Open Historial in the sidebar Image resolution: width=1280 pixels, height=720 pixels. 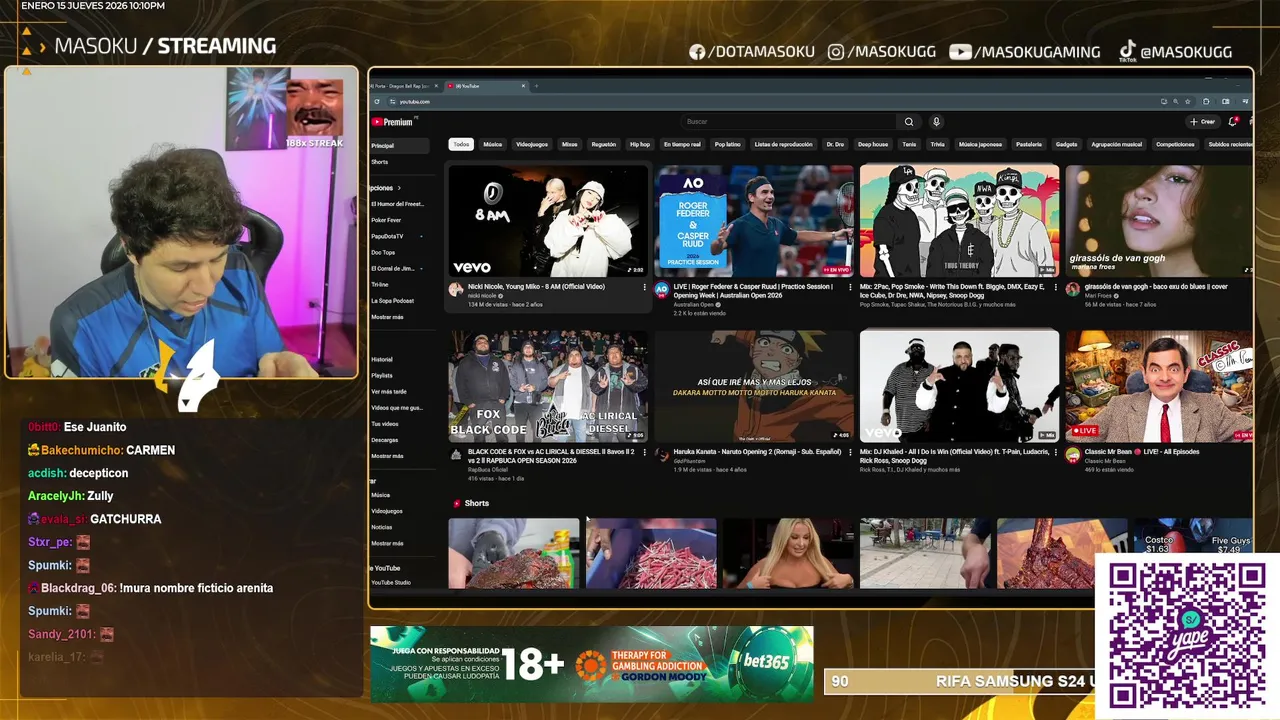(x=382, y=359)
